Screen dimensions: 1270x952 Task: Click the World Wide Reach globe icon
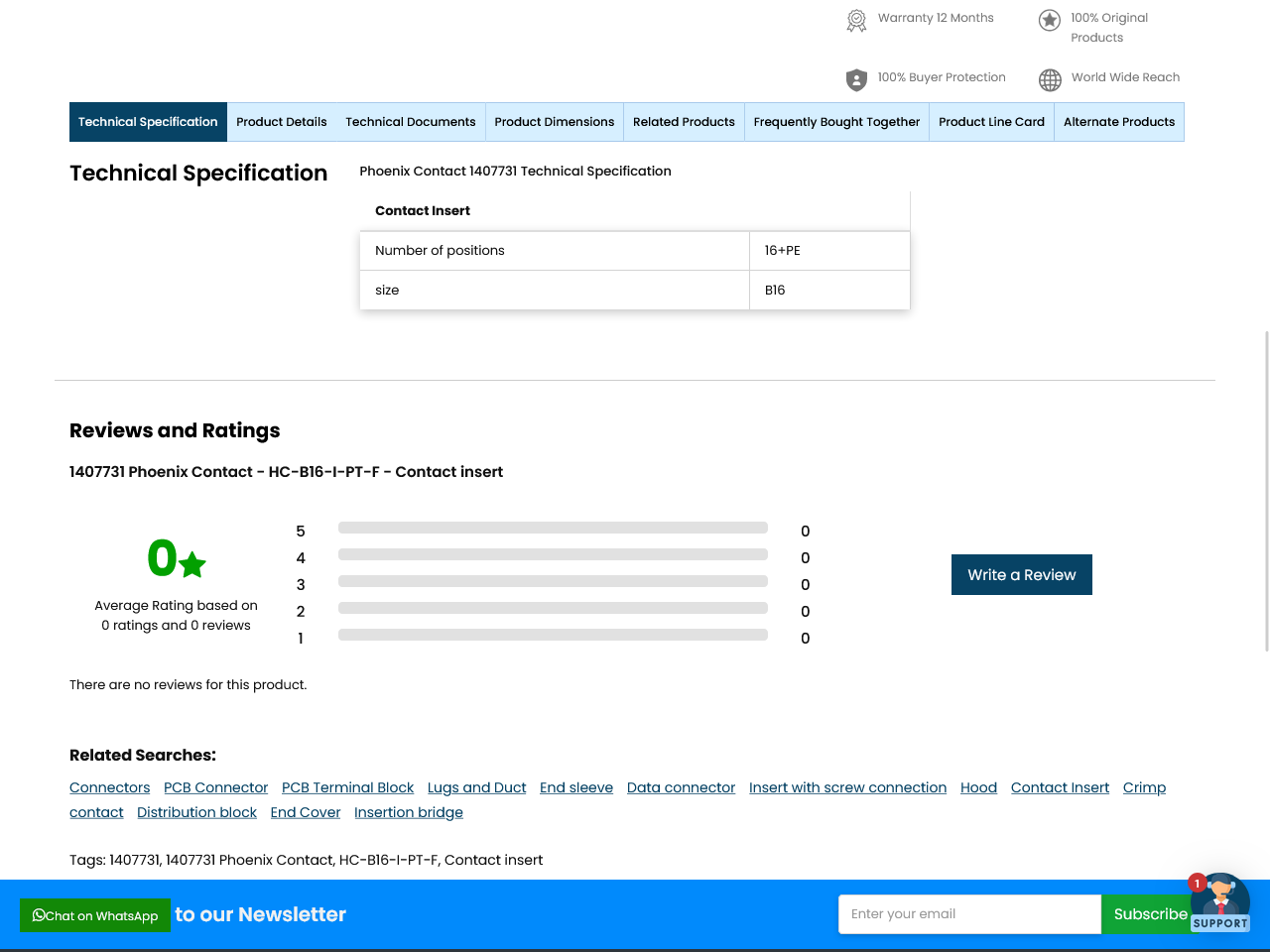(1050, 79)
